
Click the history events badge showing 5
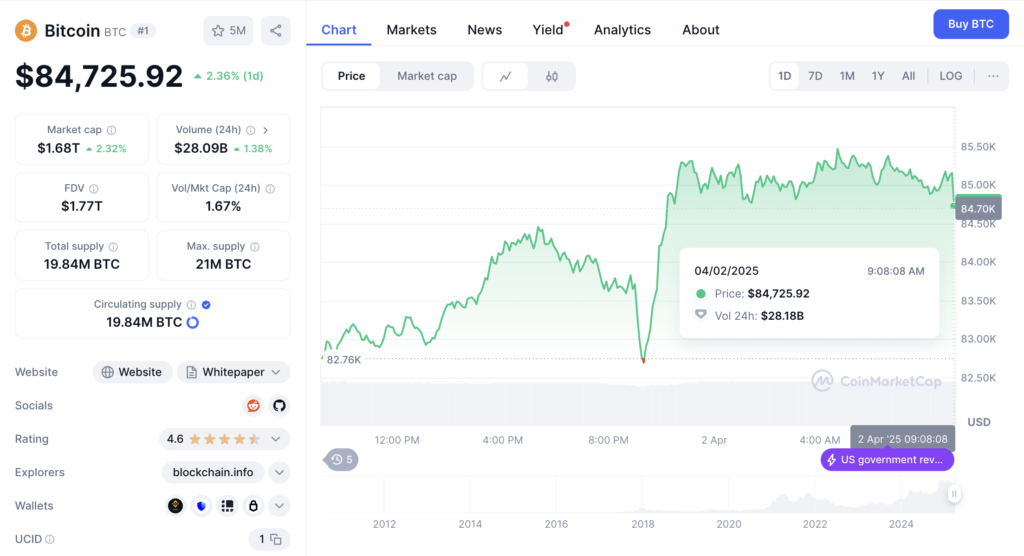coord(342,460)
